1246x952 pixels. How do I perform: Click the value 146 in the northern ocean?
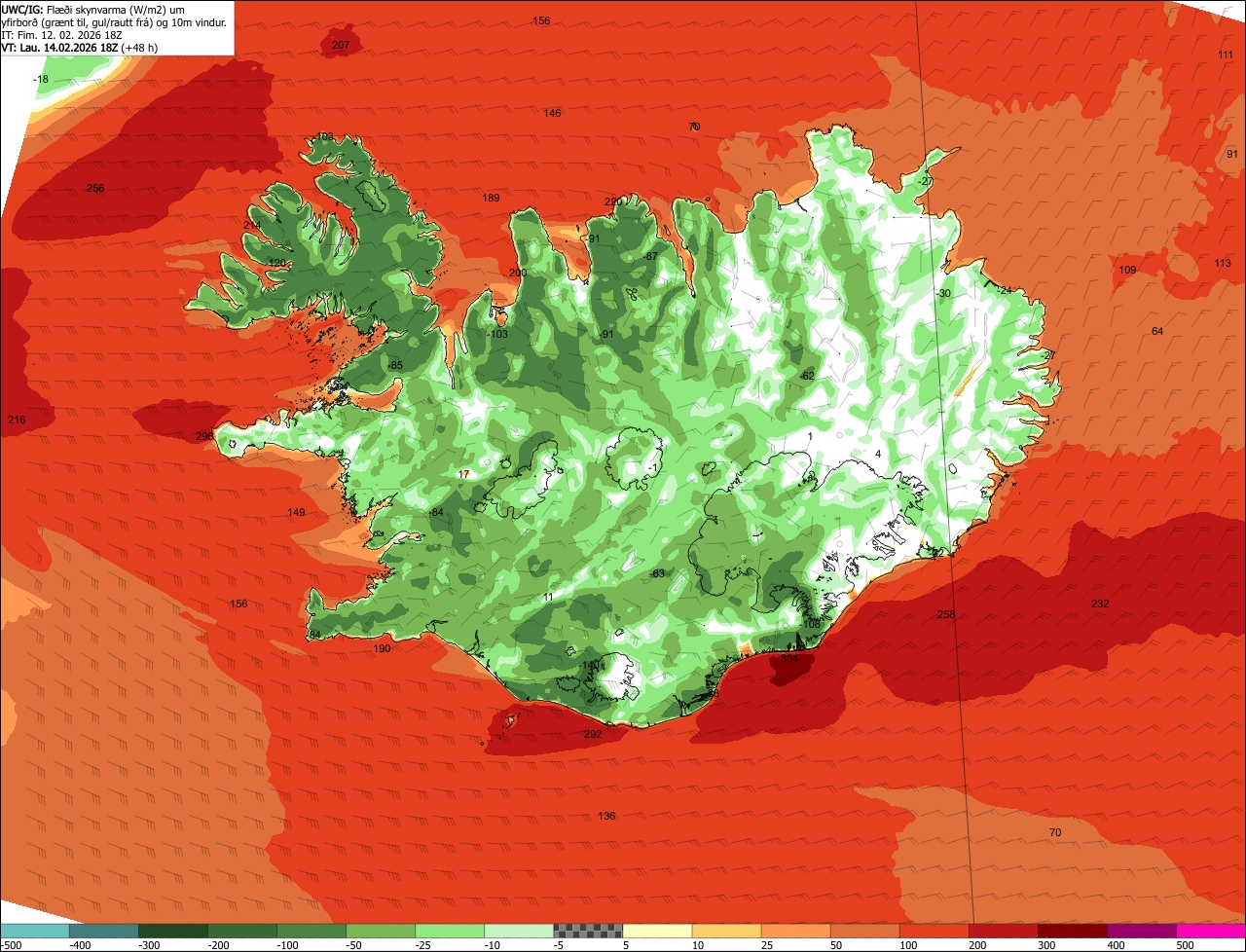point(552,113)
